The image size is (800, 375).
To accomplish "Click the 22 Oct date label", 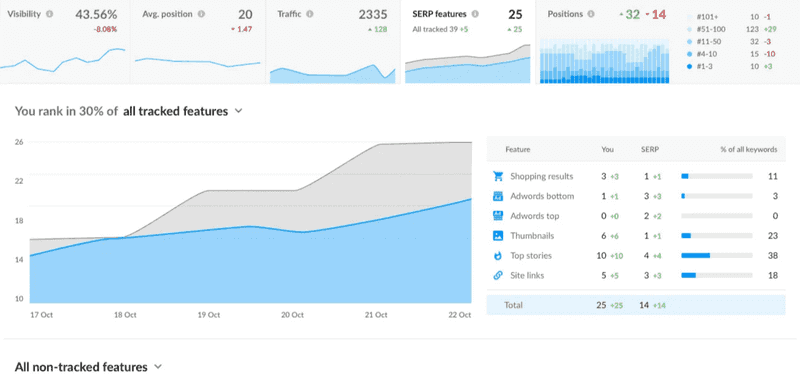I will pyautogui.click(x=459, y=315).
